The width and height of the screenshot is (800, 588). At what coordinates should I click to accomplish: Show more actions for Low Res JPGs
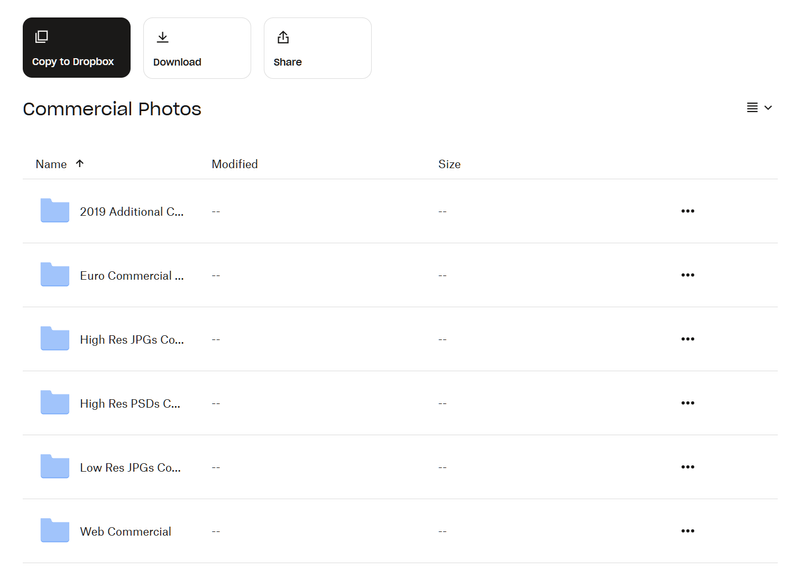tap(687, 468)
